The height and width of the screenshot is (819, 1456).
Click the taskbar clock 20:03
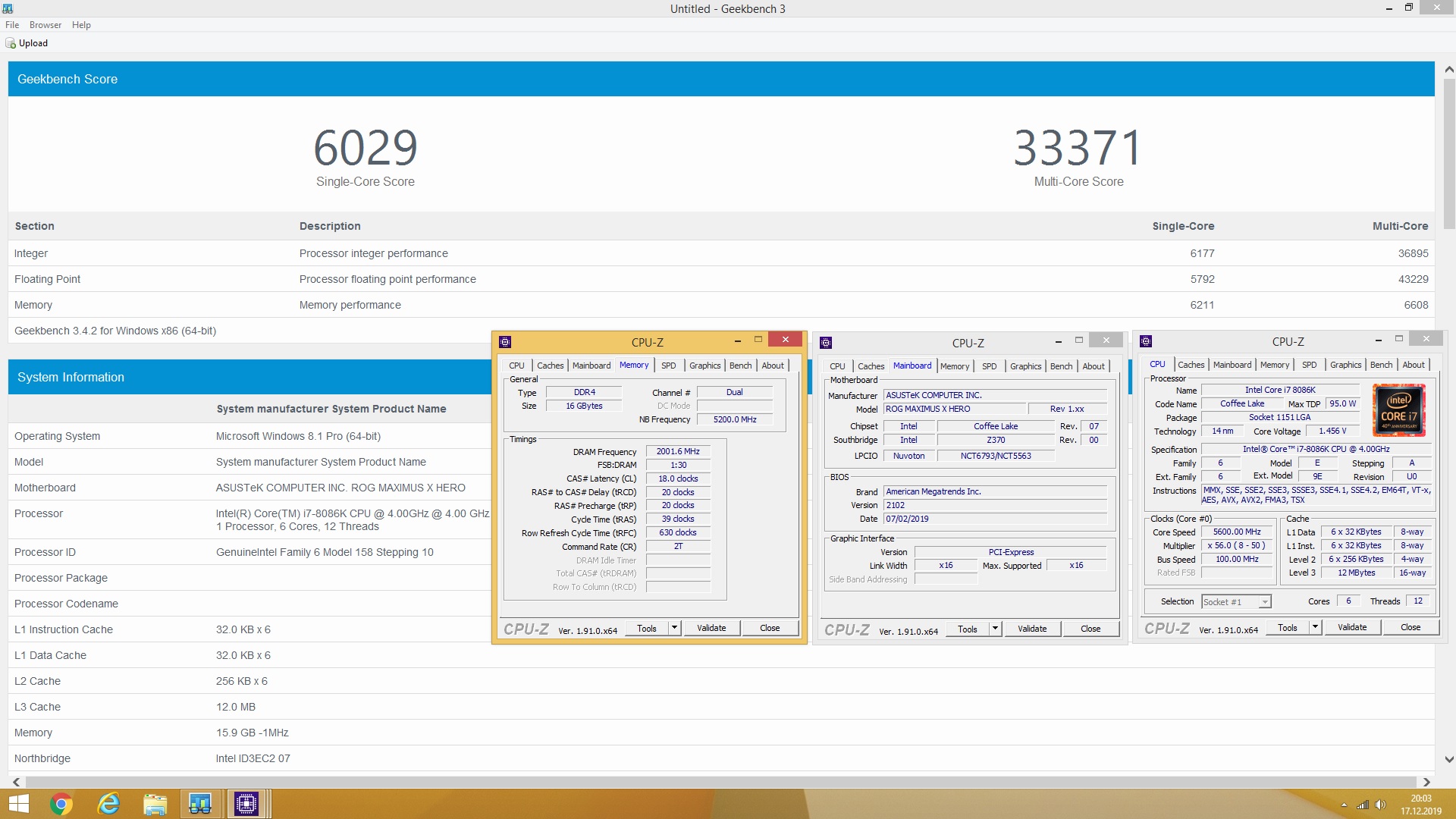[1421, 799]
